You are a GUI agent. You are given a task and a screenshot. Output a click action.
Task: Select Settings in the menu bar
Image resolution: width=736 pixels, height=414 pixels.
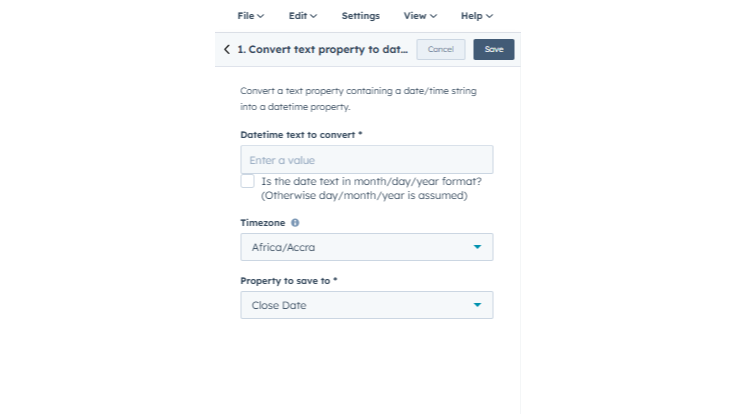pos(360,16)
